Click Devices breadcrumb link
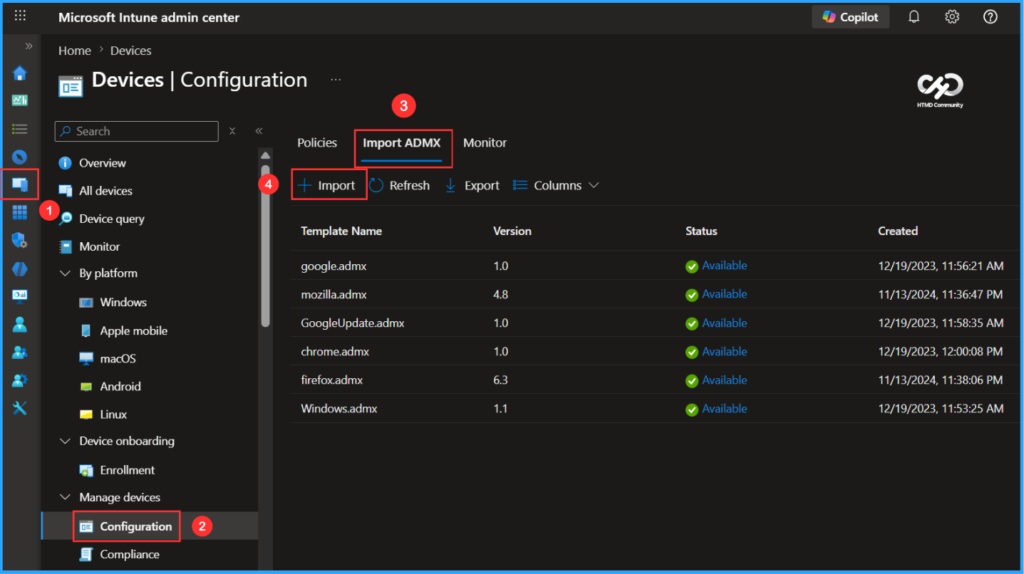The height and width of the screenshot is (574, 1024). point(131,50)
